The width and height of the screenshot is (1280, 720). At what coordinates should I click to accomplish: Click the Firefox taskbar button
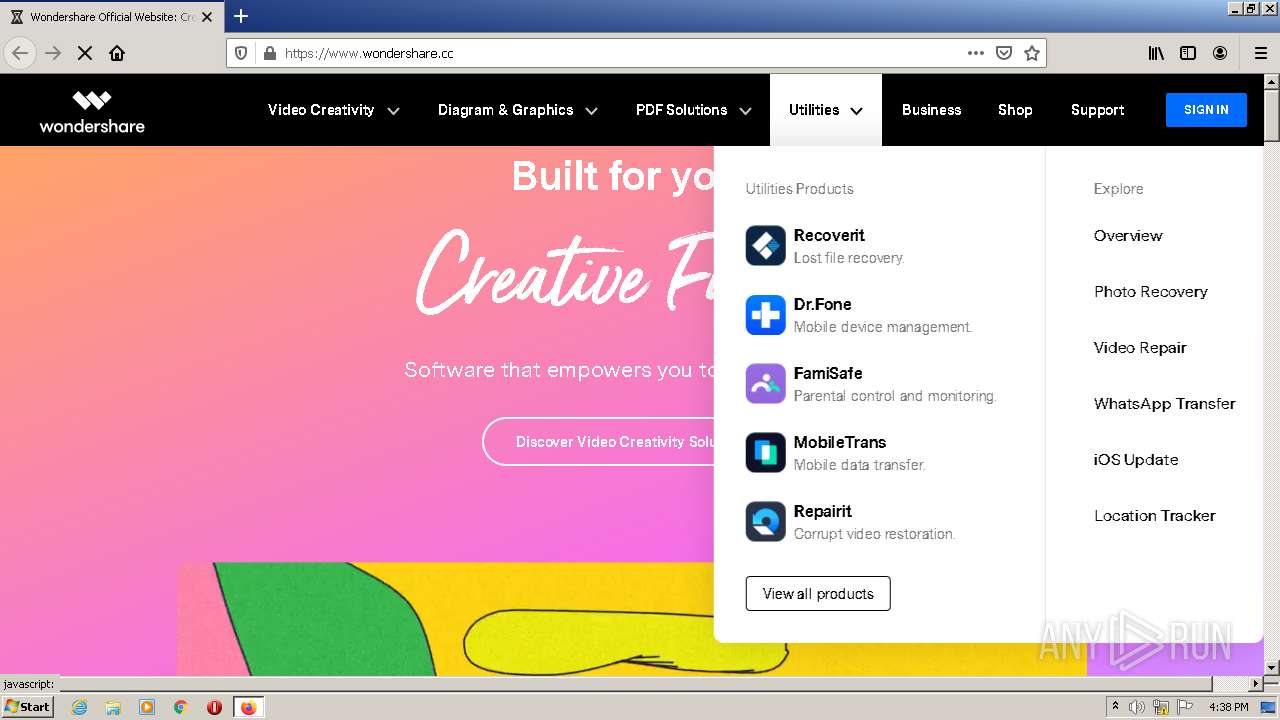click(x=248, y=707)
